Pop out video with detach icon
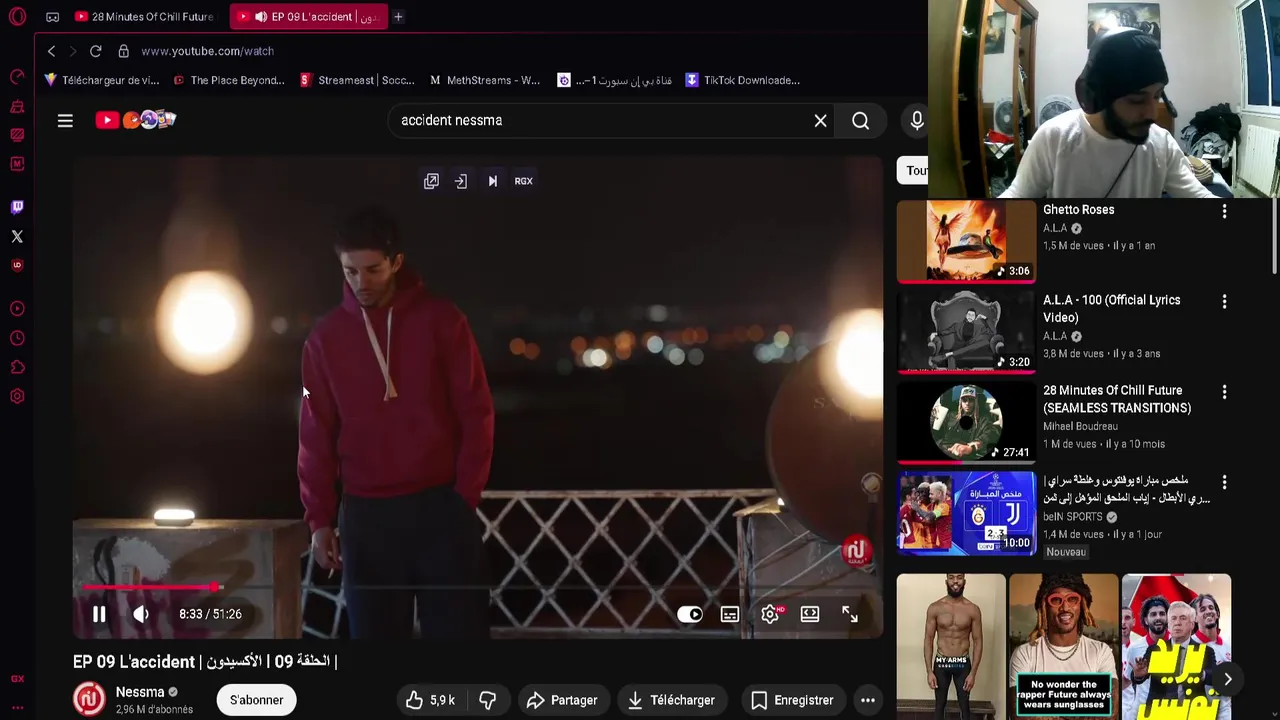 (431, 181)
